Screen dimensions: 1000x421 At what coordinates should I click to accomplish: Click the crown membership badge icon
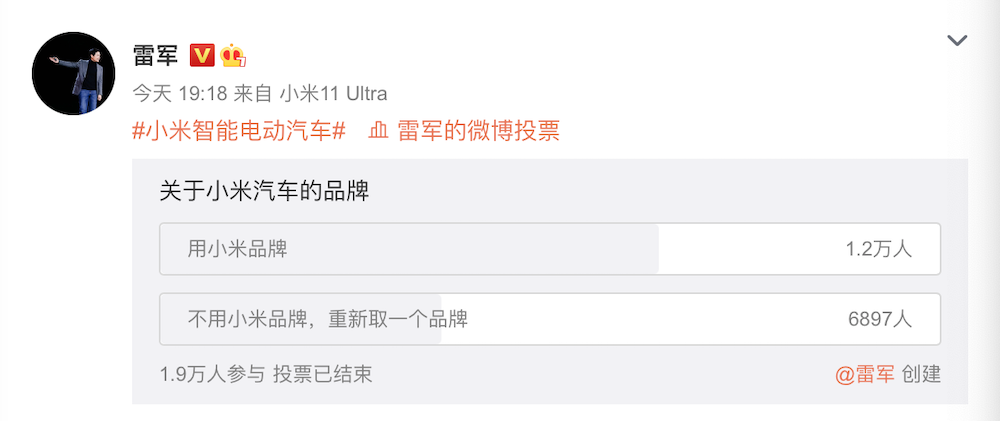(234, 55)
